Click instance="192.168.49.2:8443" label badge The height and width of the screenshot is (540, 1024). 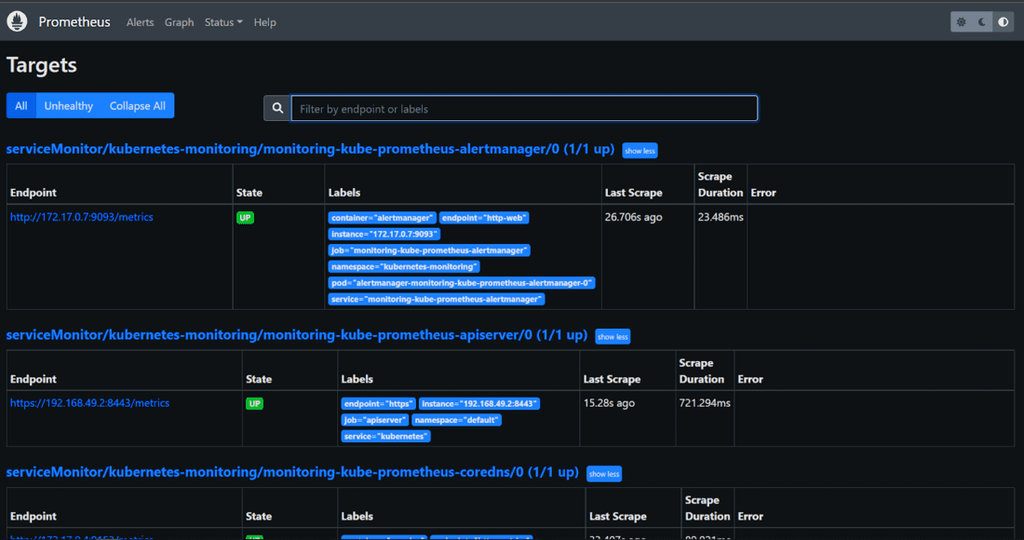(479, 404)
